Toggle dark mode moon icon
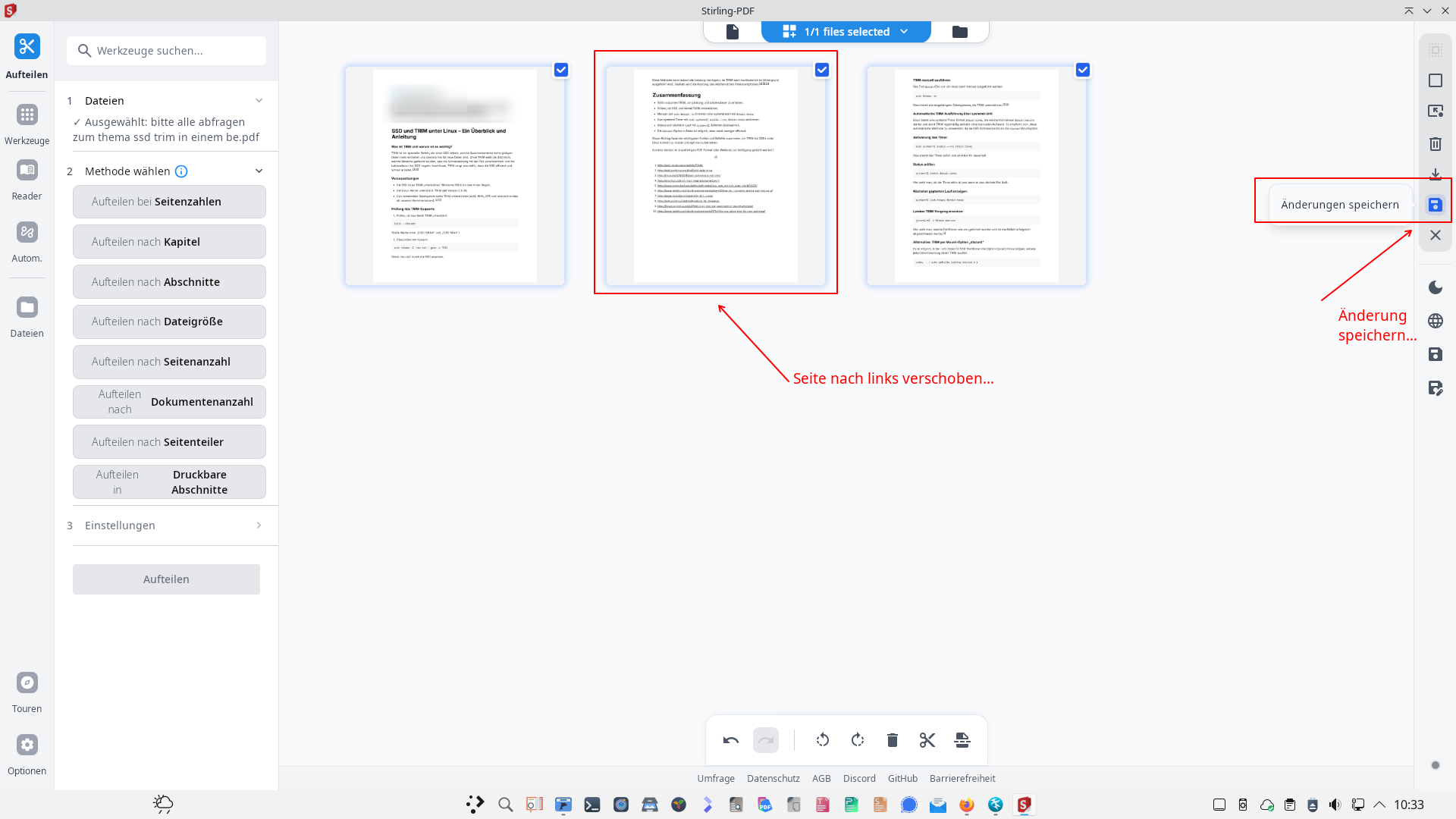Screen dimensions: 1456x819 [1435, 287]
